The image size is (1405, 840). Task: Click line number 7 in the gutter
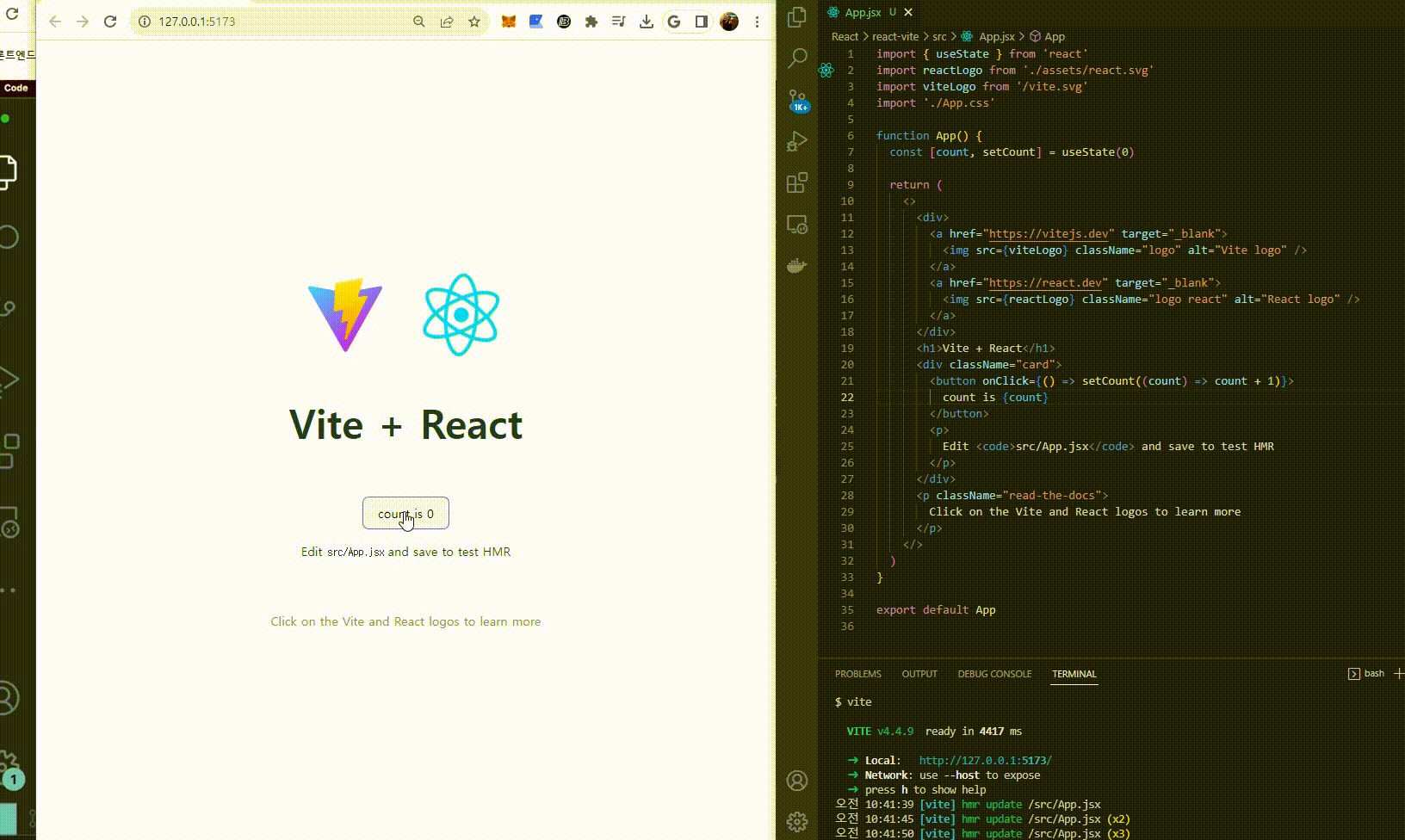pyautogui.click(x=851, y=151)
